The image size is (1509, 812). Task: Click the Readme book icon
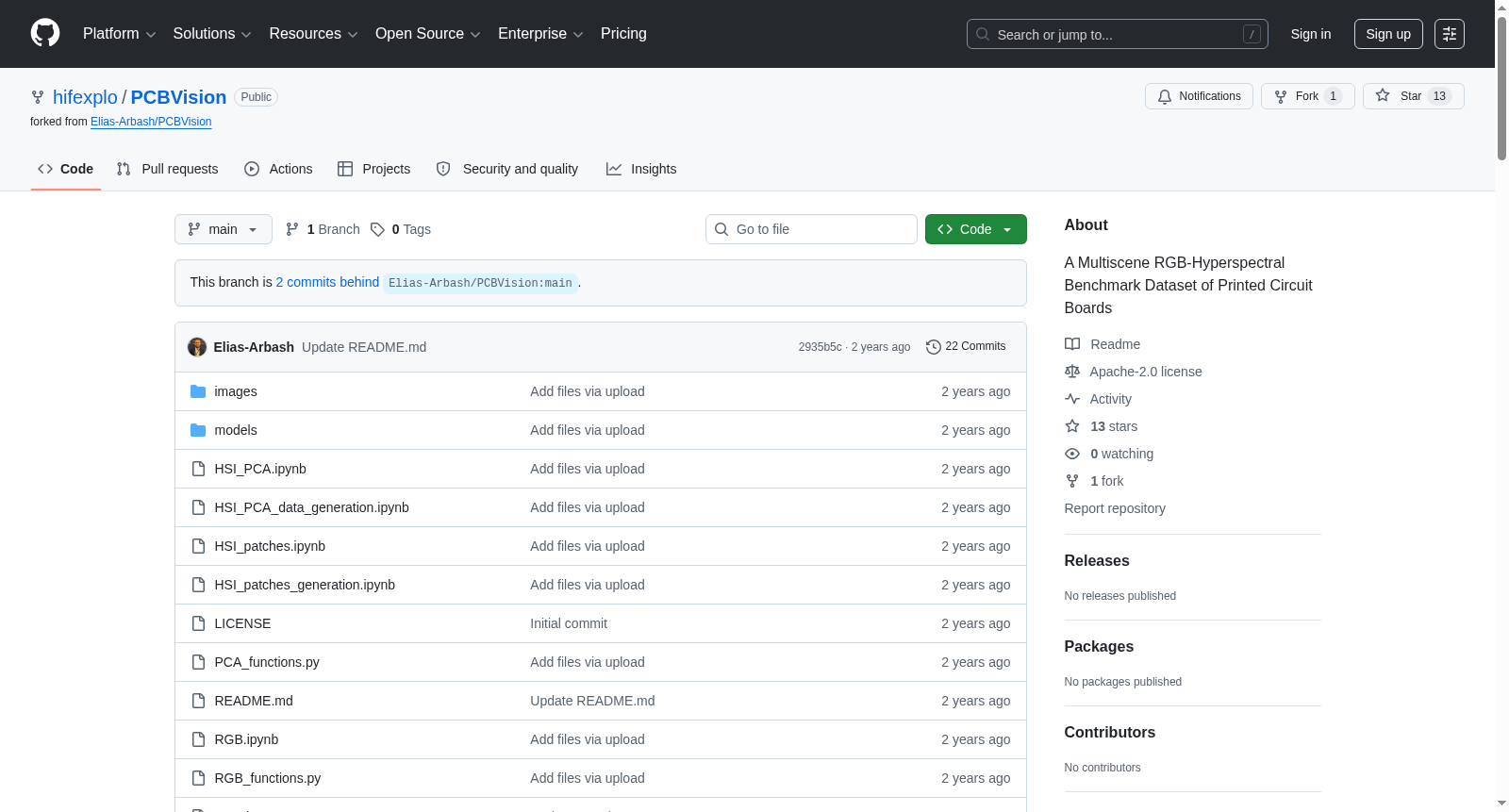tap(1072, 344)
